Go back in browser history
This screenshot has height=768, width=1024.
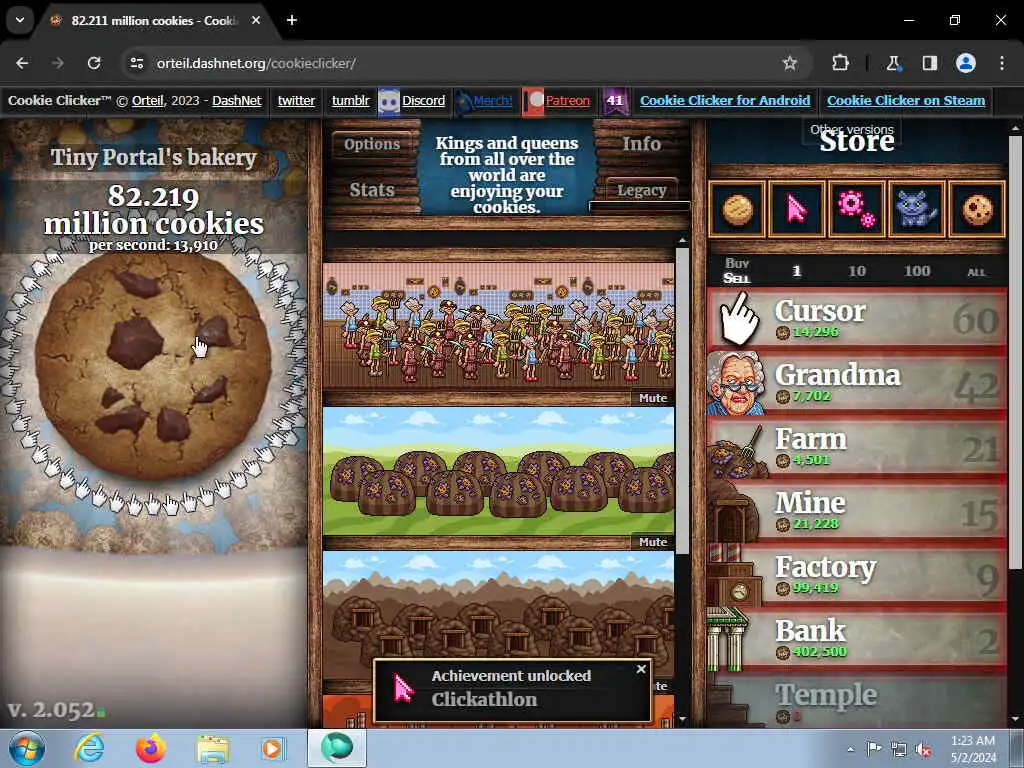pyautogui.click(x=22, y=63)
